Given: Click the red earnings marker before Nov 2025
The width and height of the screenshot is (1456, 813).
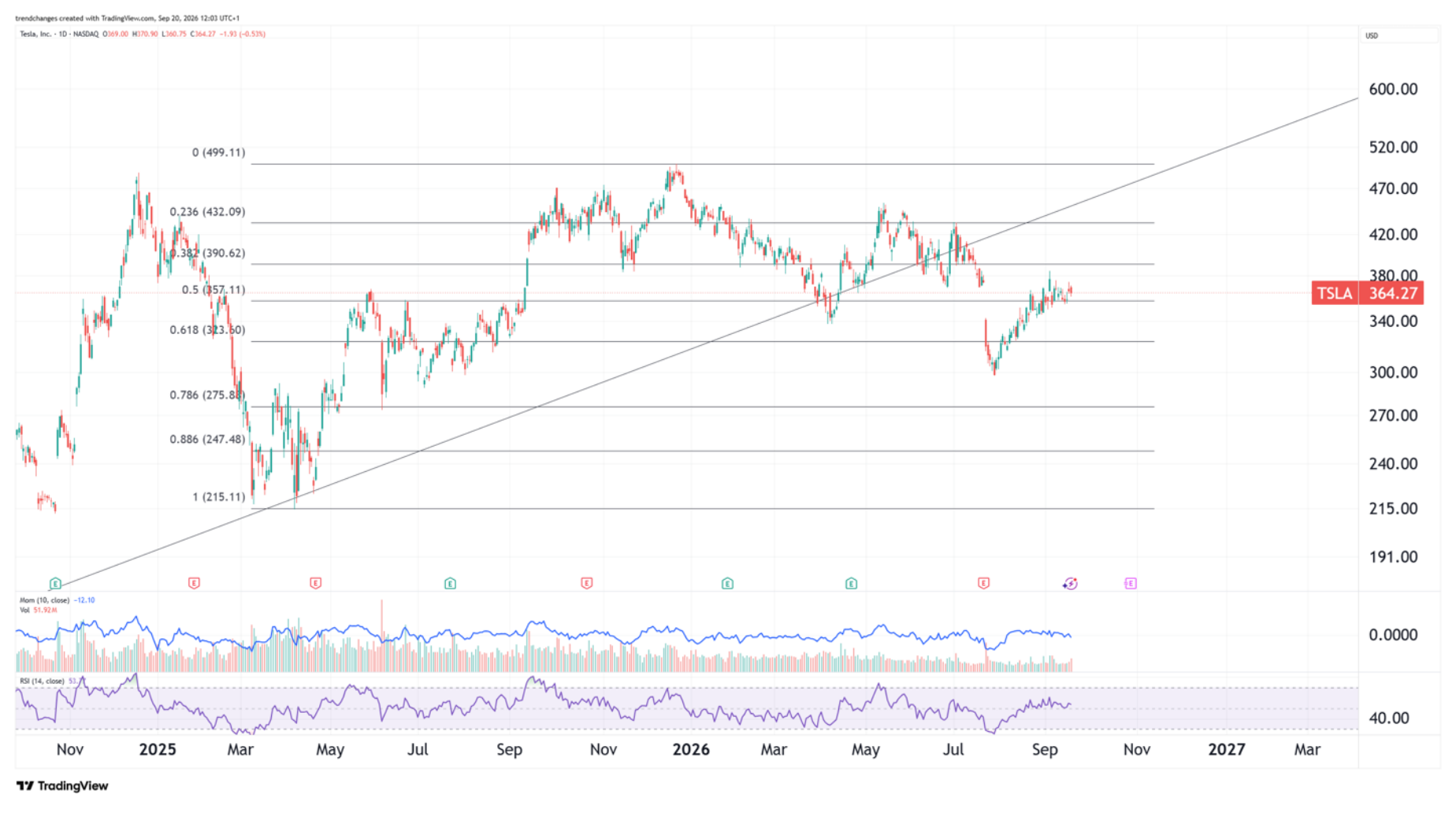Looking at the screenshot, I should pos(587,583).
